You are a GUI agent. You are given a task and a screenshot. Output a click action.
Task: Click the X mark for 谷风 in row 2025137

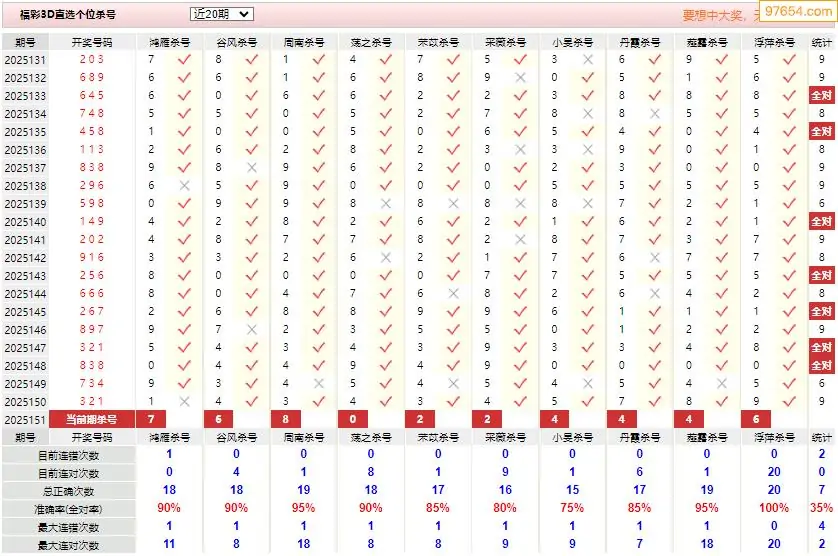pos(252,167)
